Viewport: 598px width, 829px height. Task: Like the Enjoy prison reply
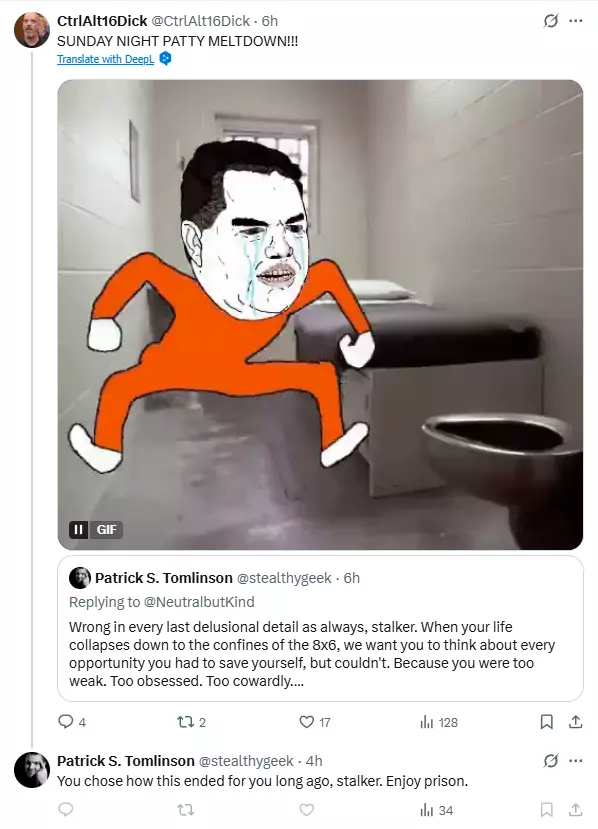307,809
